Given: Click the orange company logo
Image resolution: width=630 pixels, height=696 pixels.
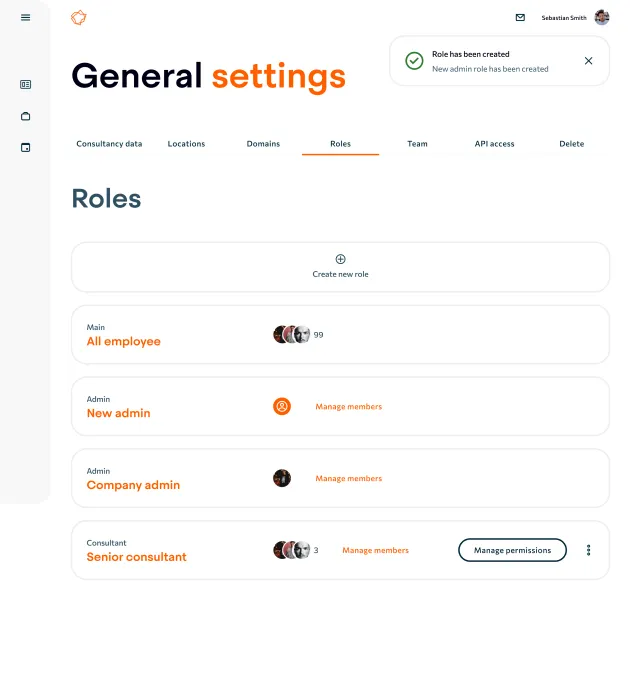Looking at the screenshot, I should (79, 18).
